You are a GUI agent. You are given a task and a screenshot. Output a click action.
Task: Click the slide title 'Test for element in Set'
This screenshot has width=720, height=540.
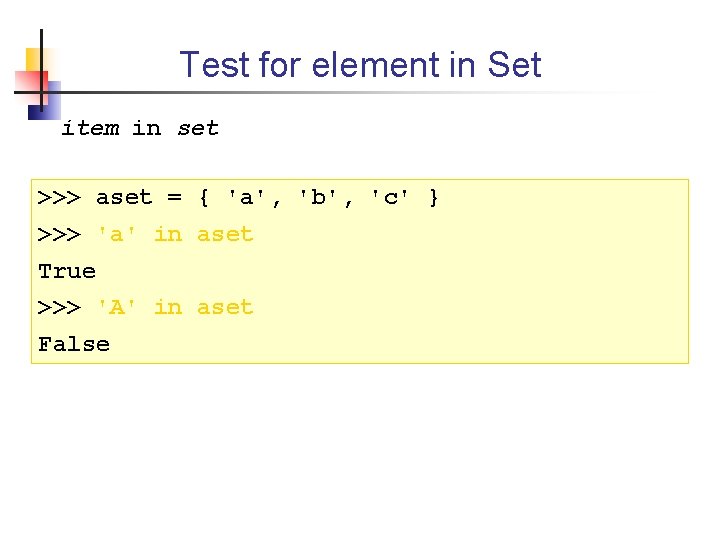click(x=360, y=66)
